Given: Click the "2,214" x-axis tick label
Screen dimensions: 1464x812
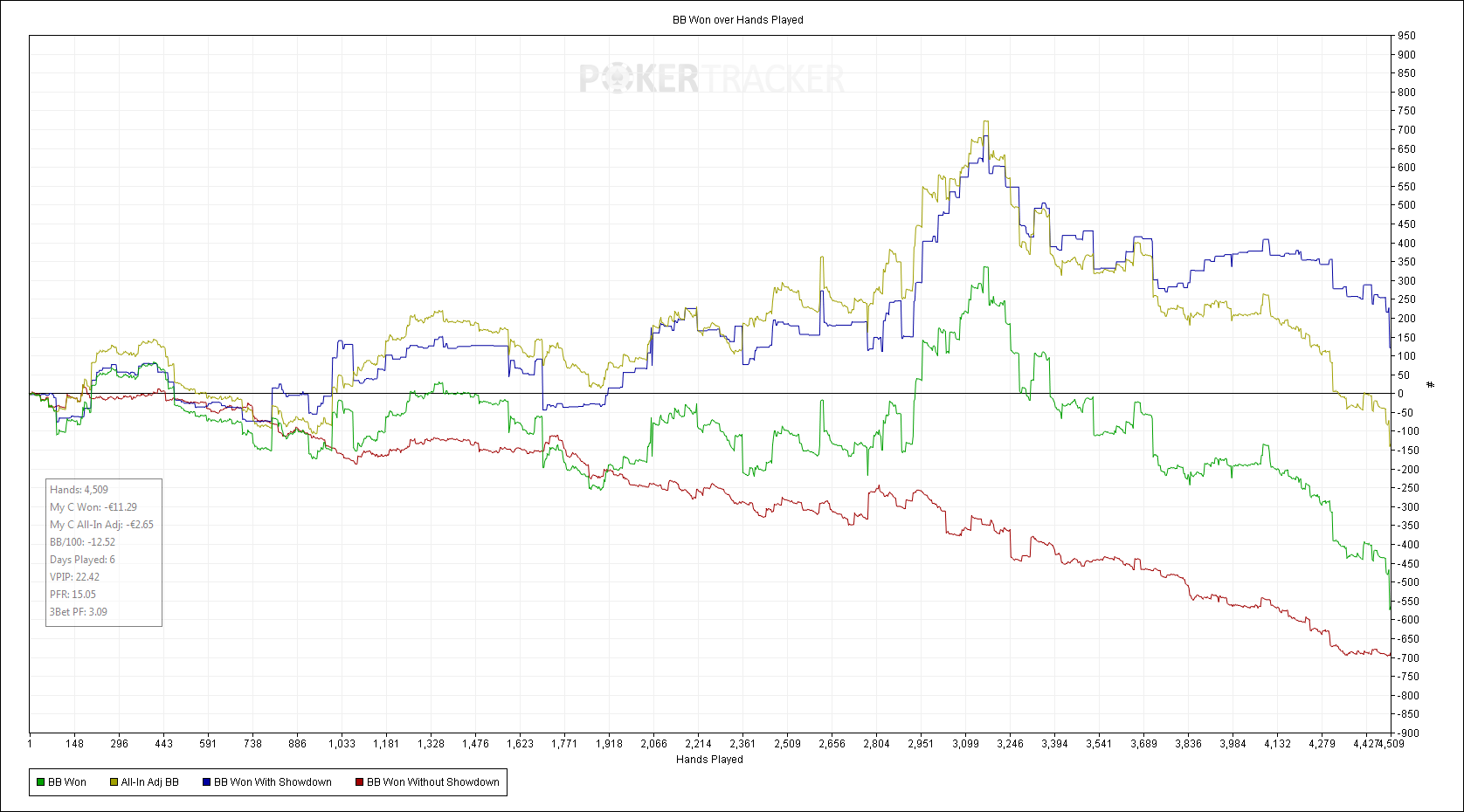Looking at the screenshot, I should 698,744.
